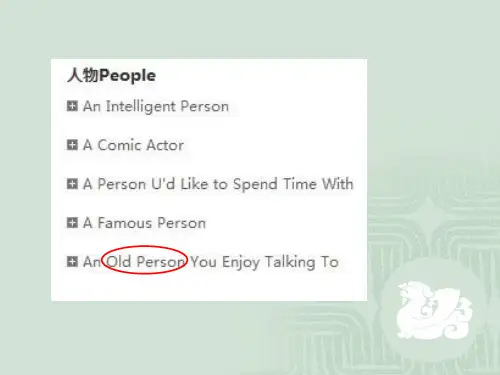The width and height of the screenshot is (500, 375).
Task: Expand the An Intelligent Person item
Action: point(72,106)
